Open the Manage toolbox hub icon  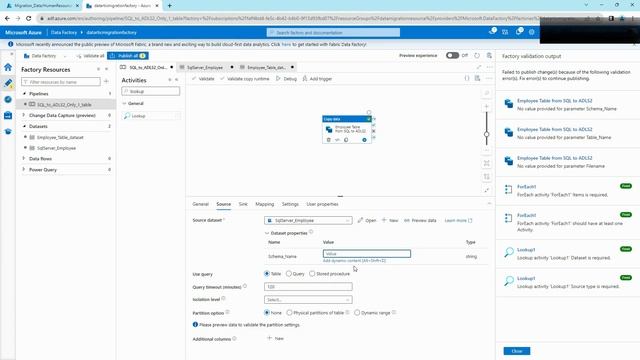pos(8,116)
